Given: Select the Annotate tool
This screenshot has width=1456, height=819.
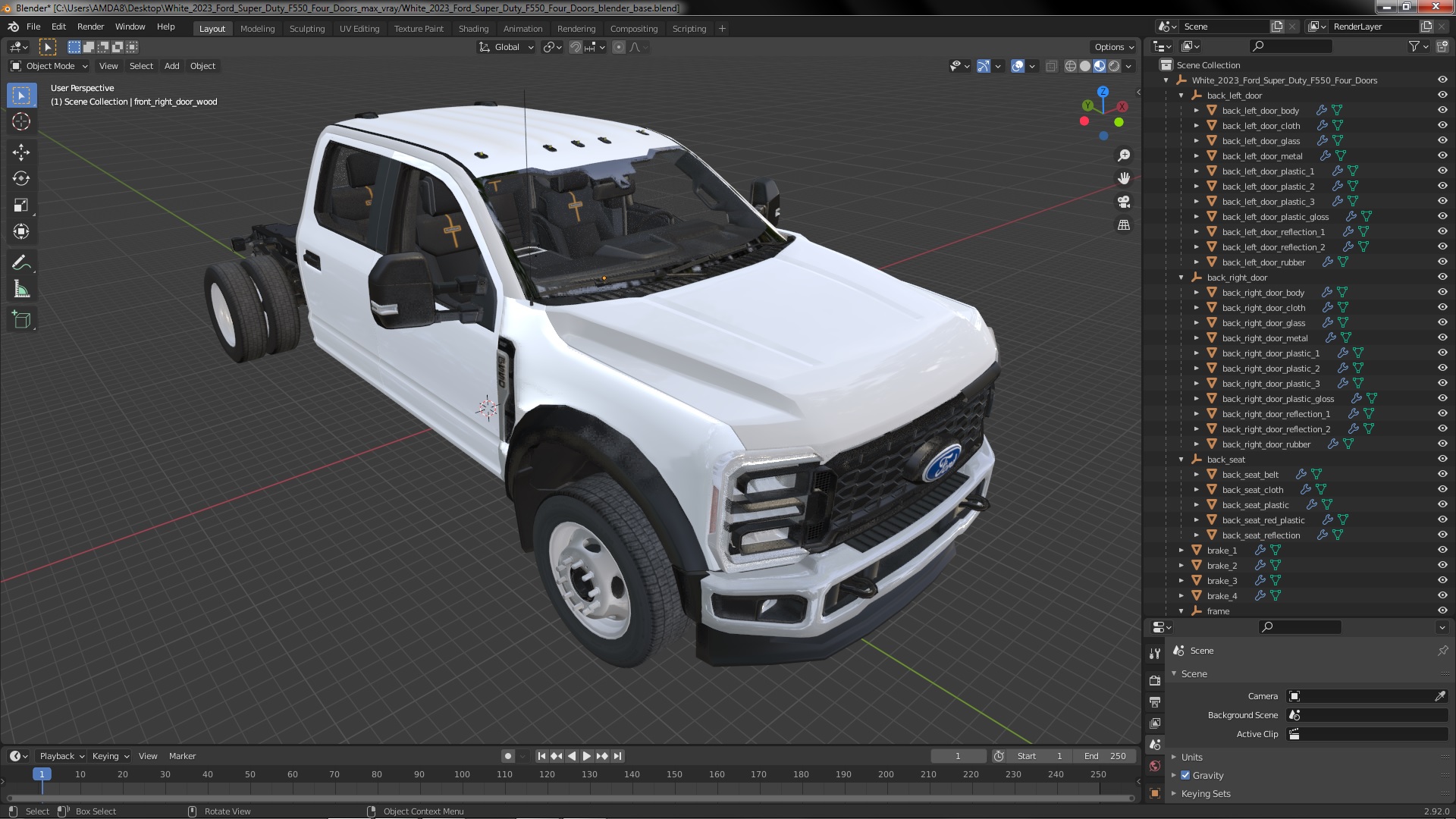Looking at the screenshot, I should coord(21,263).
